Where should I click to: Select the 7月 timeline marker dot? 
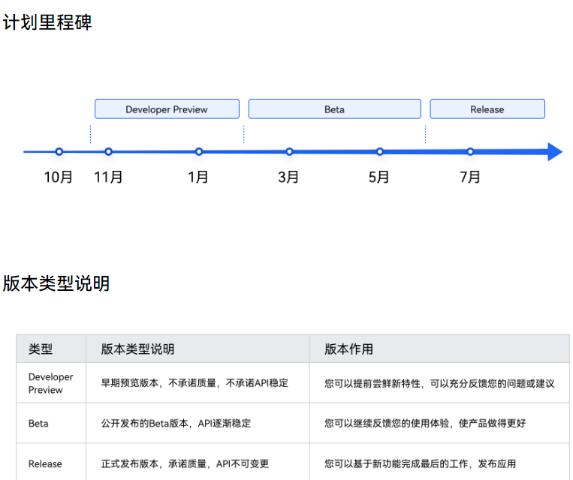pyautogui.click(x=470, y=152)
